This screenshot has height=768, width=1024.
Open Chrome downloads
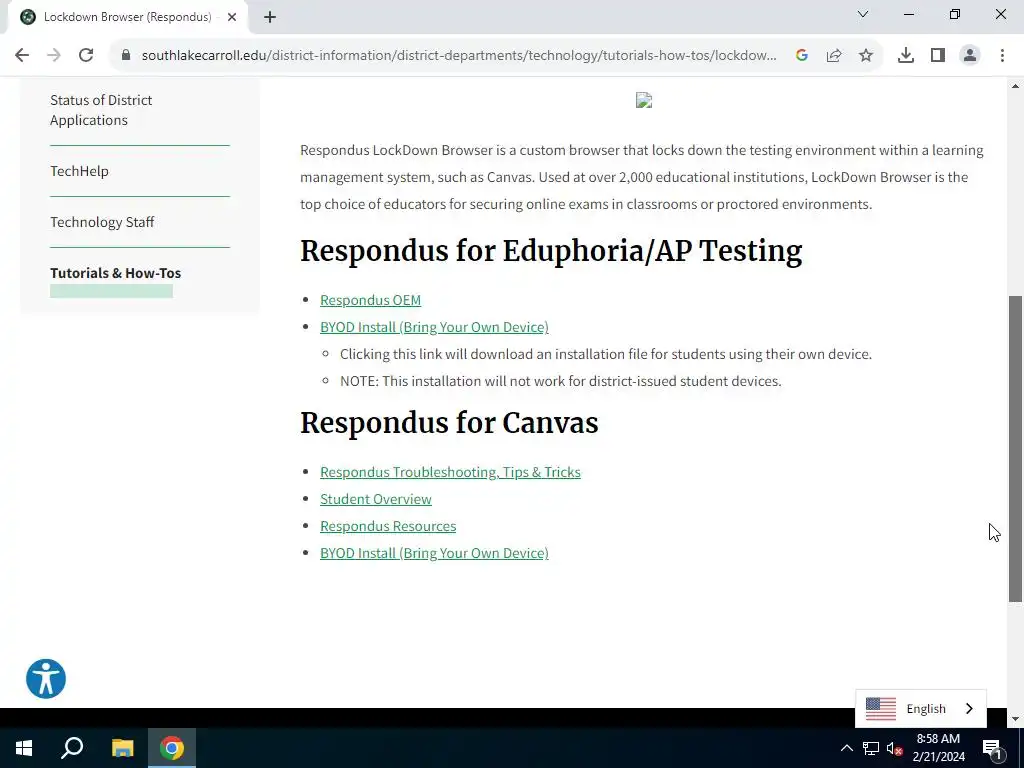[906, 56]
